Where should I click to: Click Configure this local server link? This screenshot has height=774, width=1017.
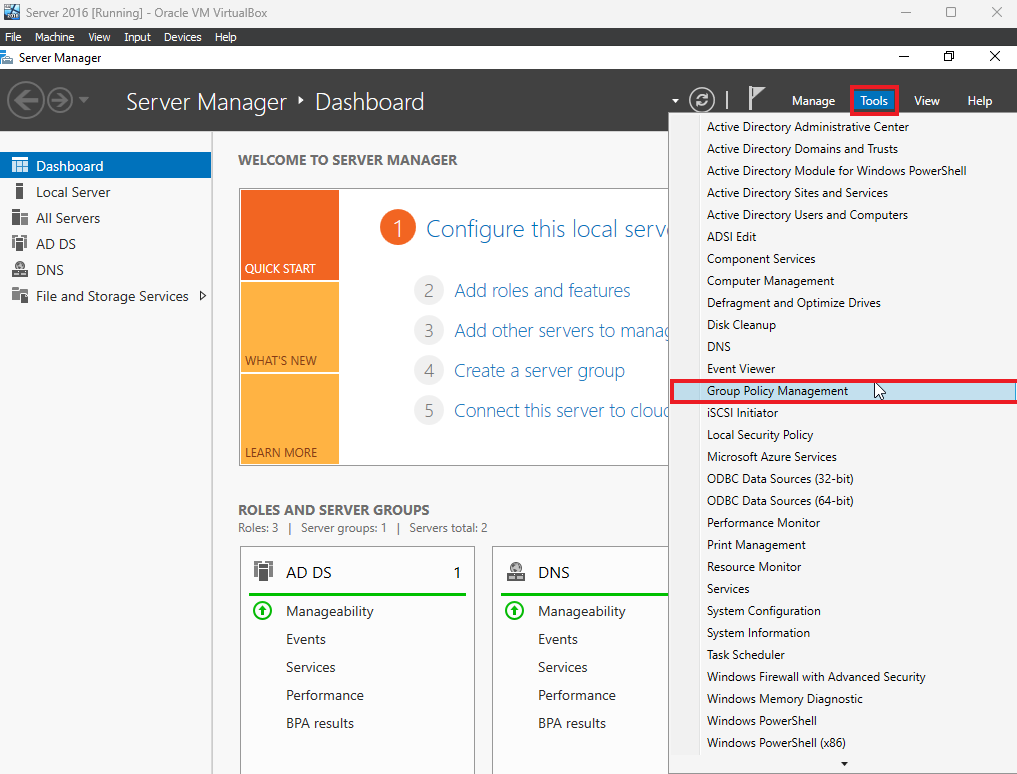[x=547, y=229]
